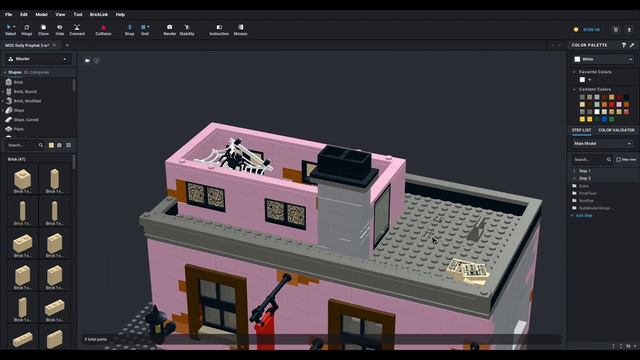Close the MOC Daily Prophet tab
This screenshot has width=640, height=360.
[54, 45]
